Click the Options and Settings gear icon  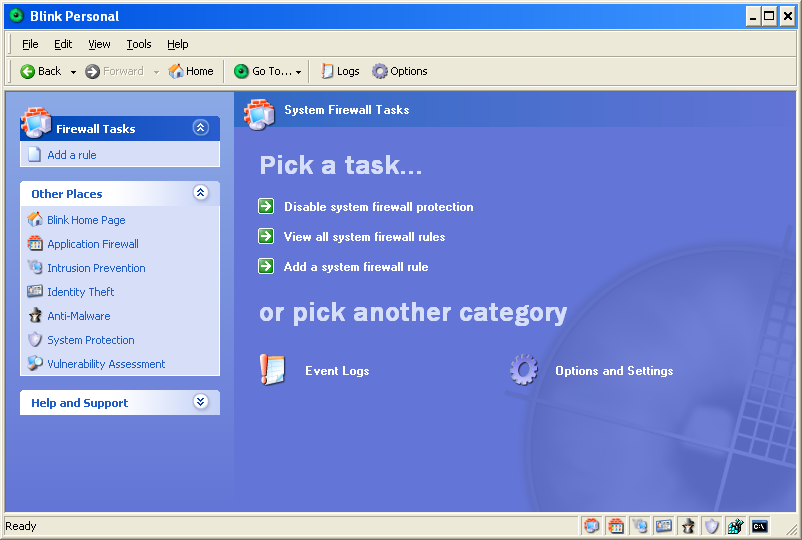point(524,370)
